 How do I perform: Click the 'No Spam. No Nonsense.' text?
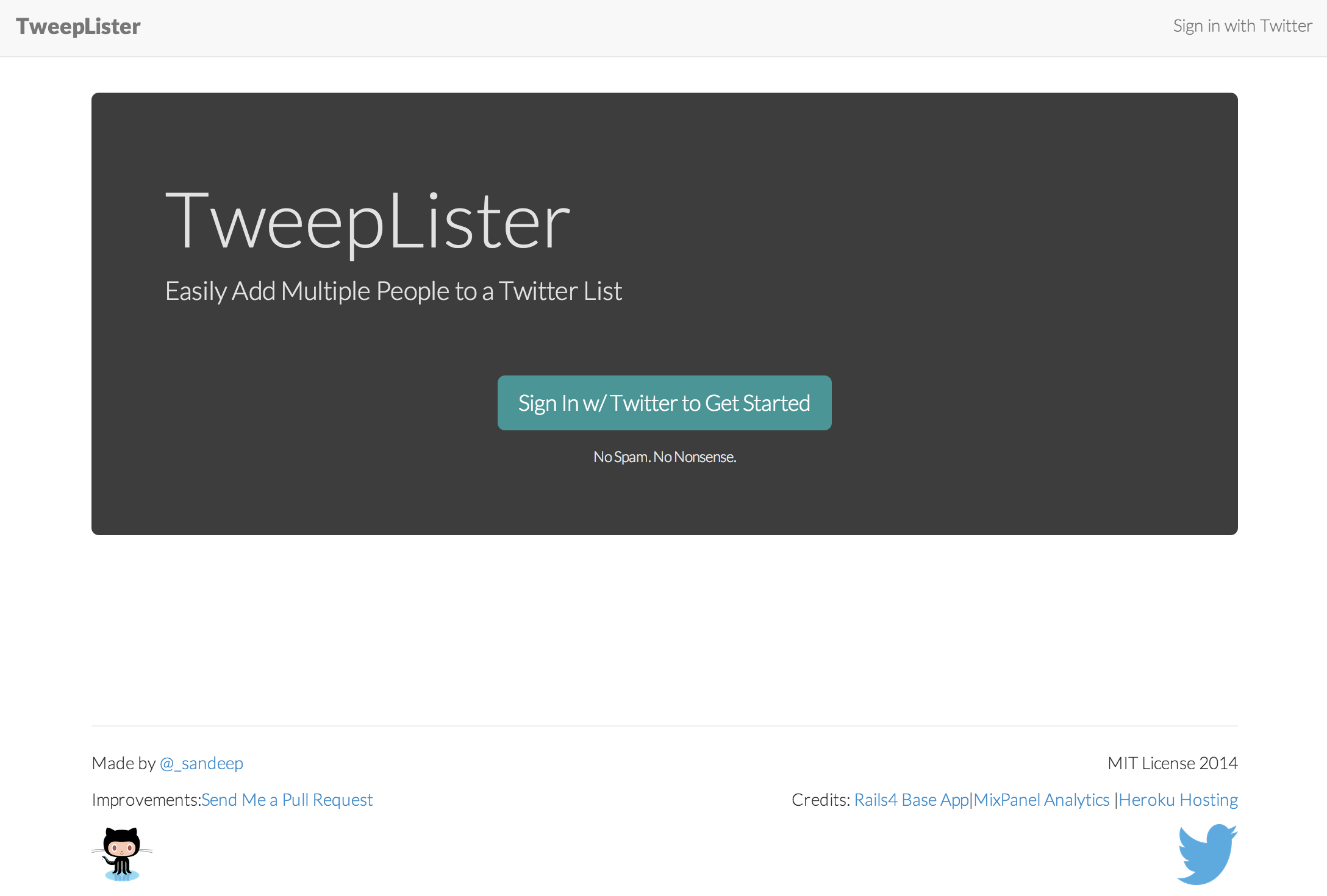(664, 456)
